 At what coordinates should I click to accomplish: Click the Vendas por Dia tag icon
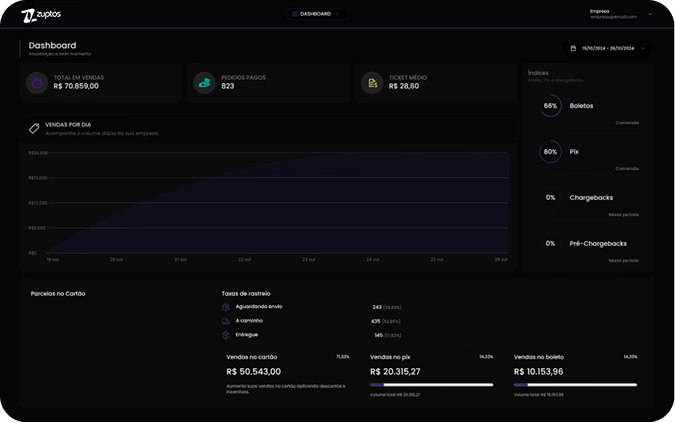pos(34,128)
